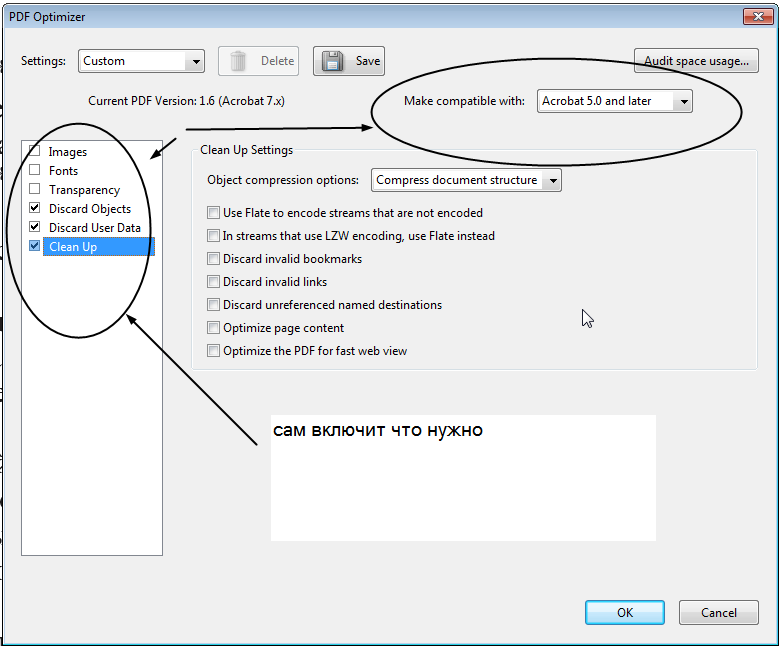This screenshot has width=779, height=646.
Task: Check LZW encoding use Flate instead
Action: tap(213, 236)
